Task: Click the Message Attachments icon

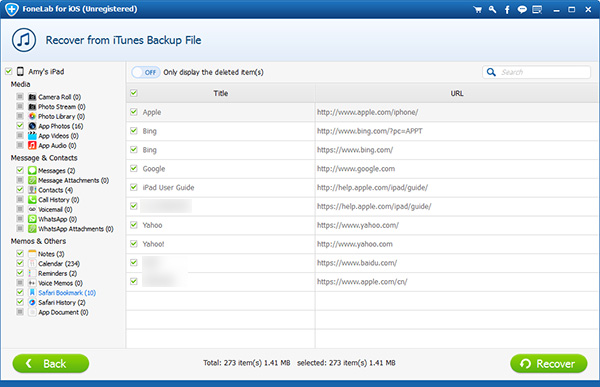Action: pos(32,180)
